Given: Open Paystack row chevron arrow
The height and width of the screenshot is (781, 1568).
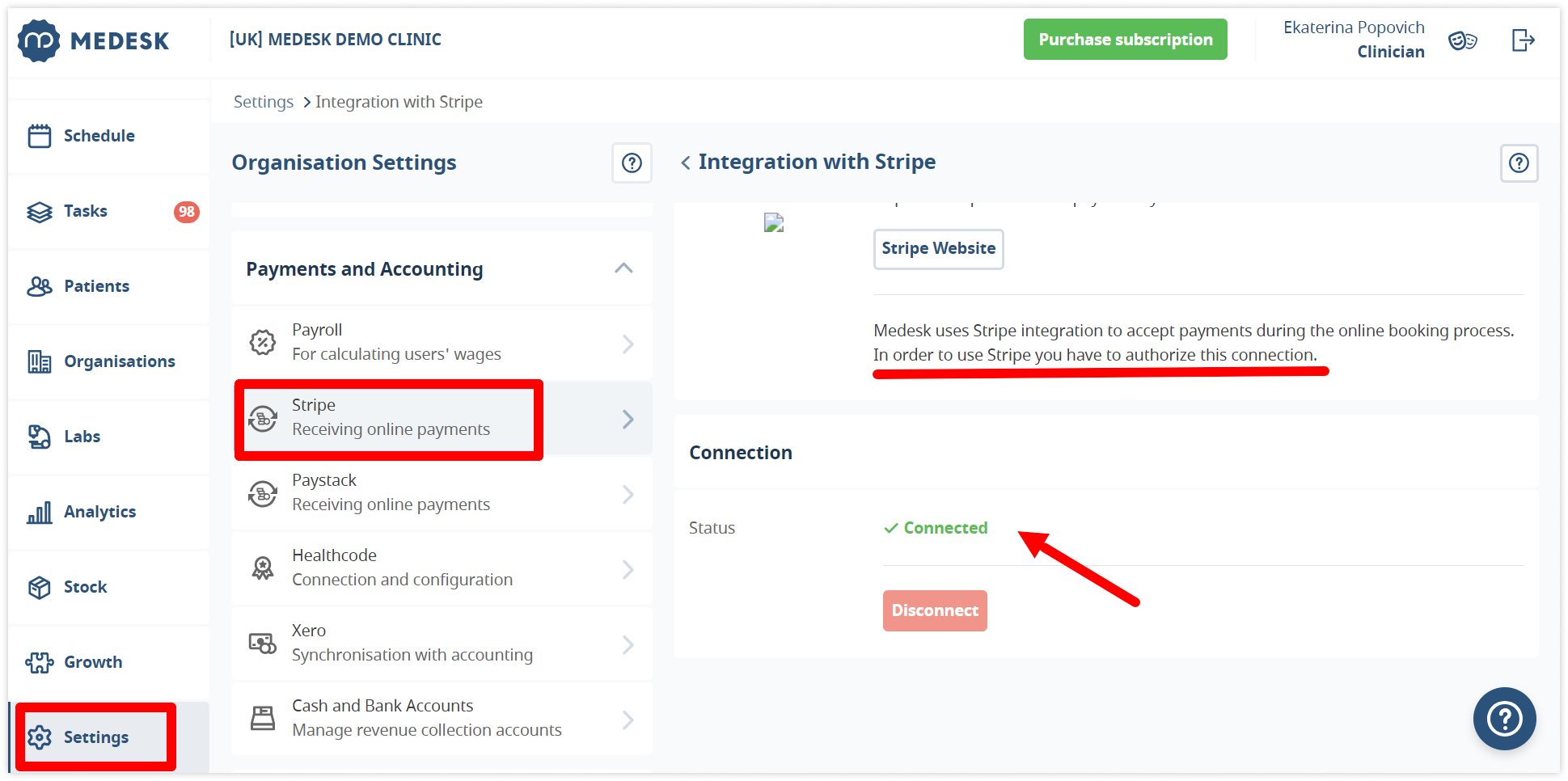Looking at the screenshot, I should 628,494.
